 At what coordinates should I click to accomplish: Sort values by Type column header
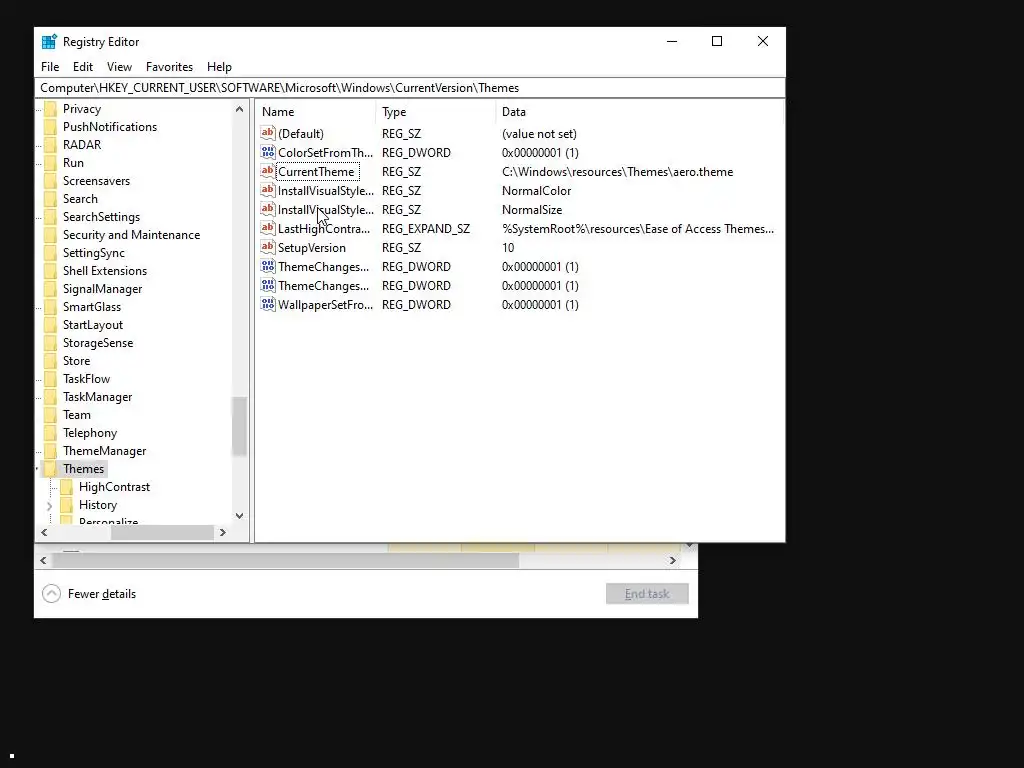pos(436,112)
